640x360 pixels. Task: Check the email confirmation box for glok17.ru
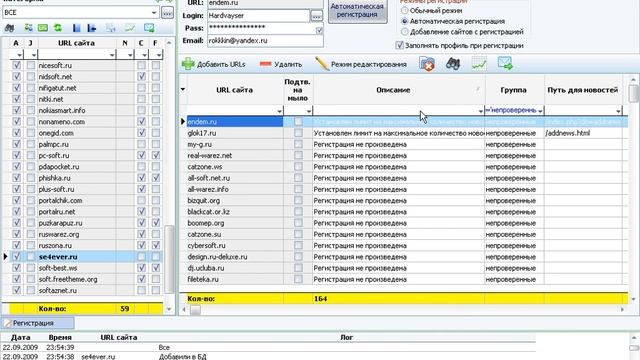tap(298, 133)
